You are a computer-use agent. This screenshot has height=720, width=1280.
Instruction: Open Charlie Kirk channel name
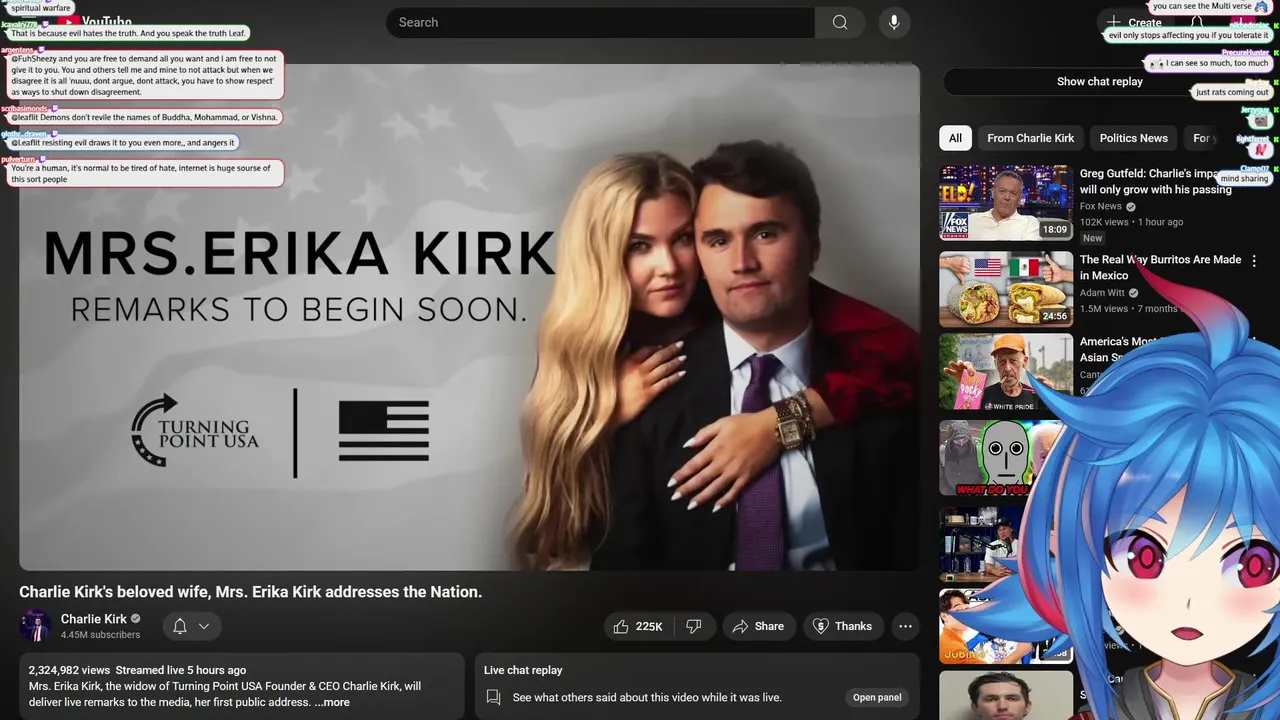94,619
